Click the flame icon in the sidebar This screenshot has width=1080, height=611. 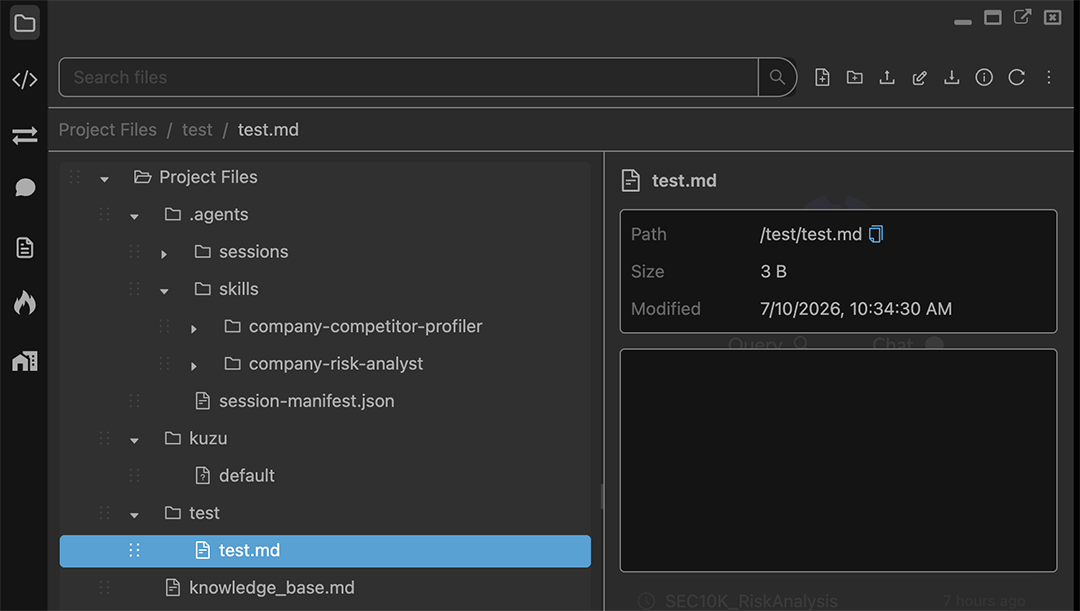tap(25, 302)
